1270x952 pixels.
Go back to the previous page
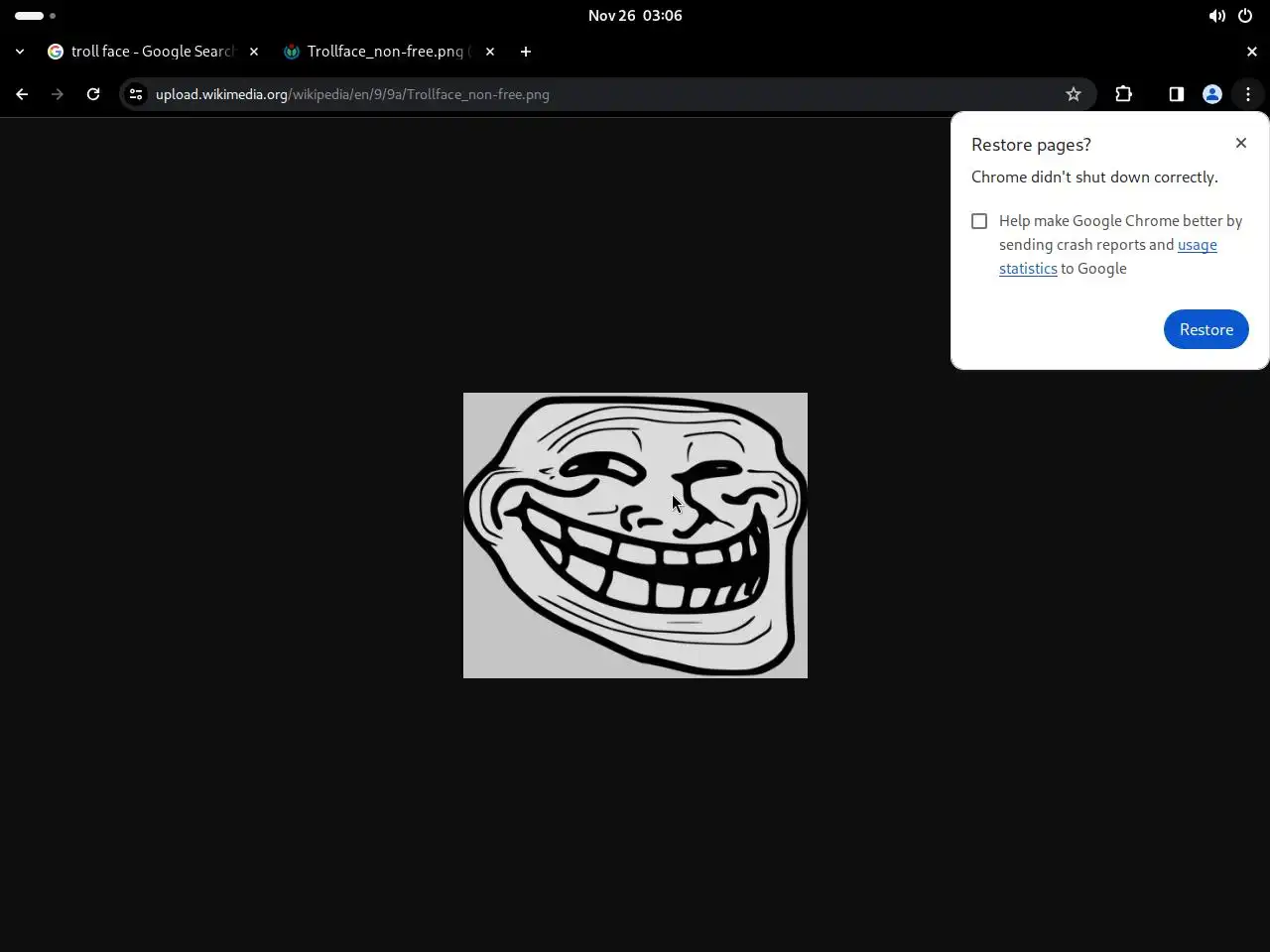click(x=22, y=94)
